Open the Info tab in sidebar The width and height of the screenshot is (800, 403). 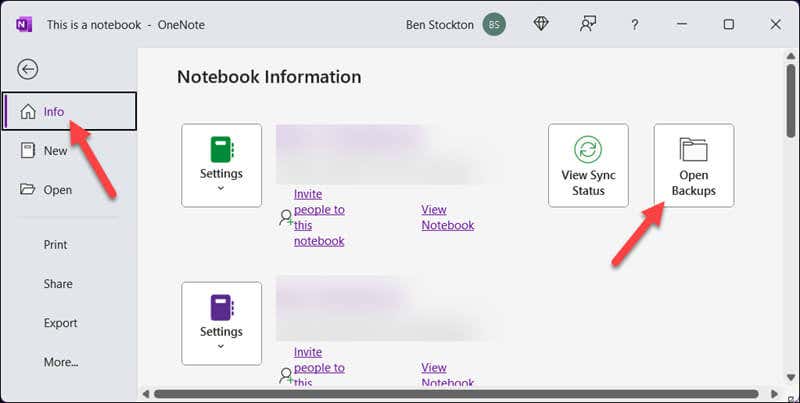coord(69,111)
